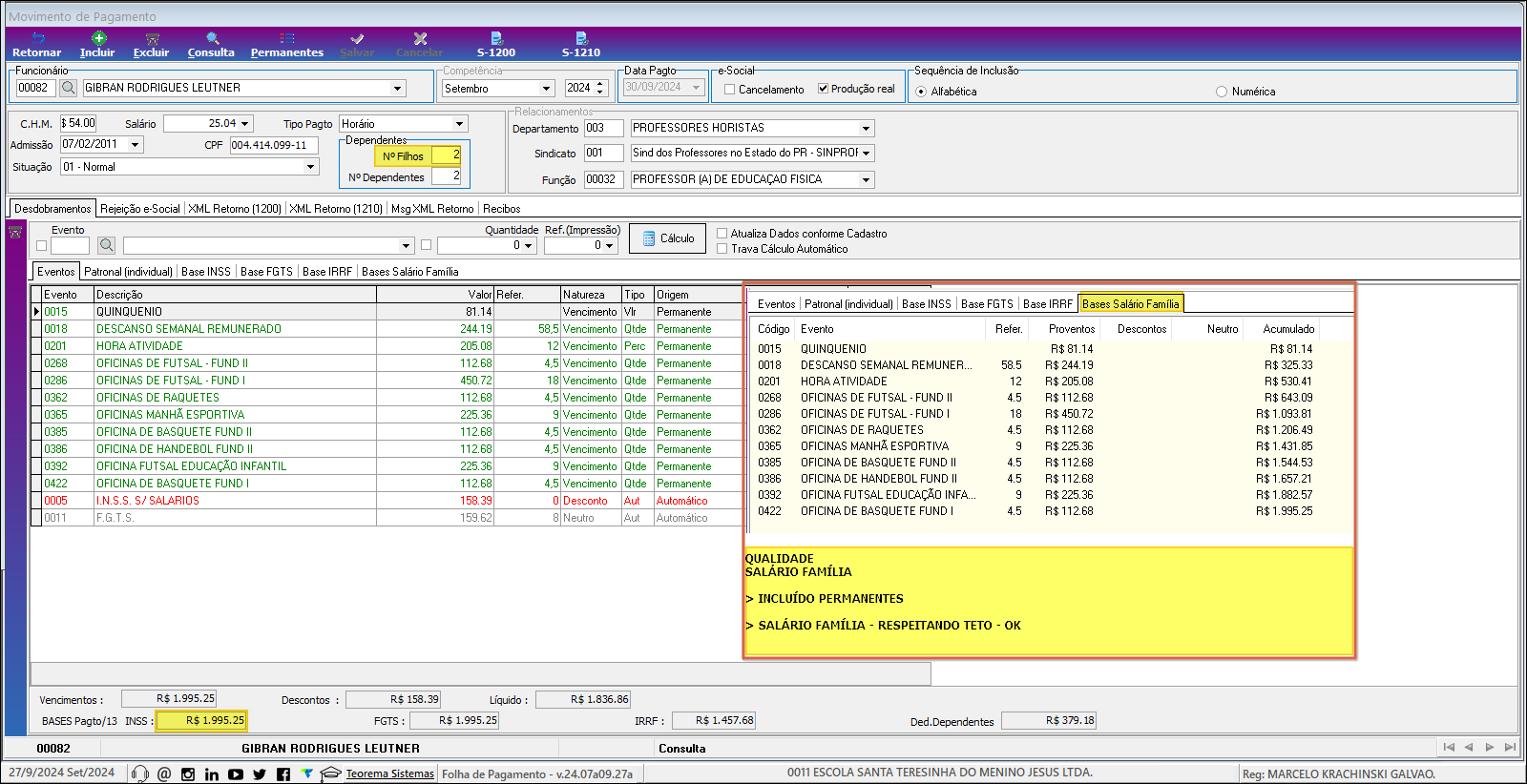Viewport: 1527px width, 784px height.
Task: Open the Data Pagto date dropdown
Action: [x=696, y=87]
